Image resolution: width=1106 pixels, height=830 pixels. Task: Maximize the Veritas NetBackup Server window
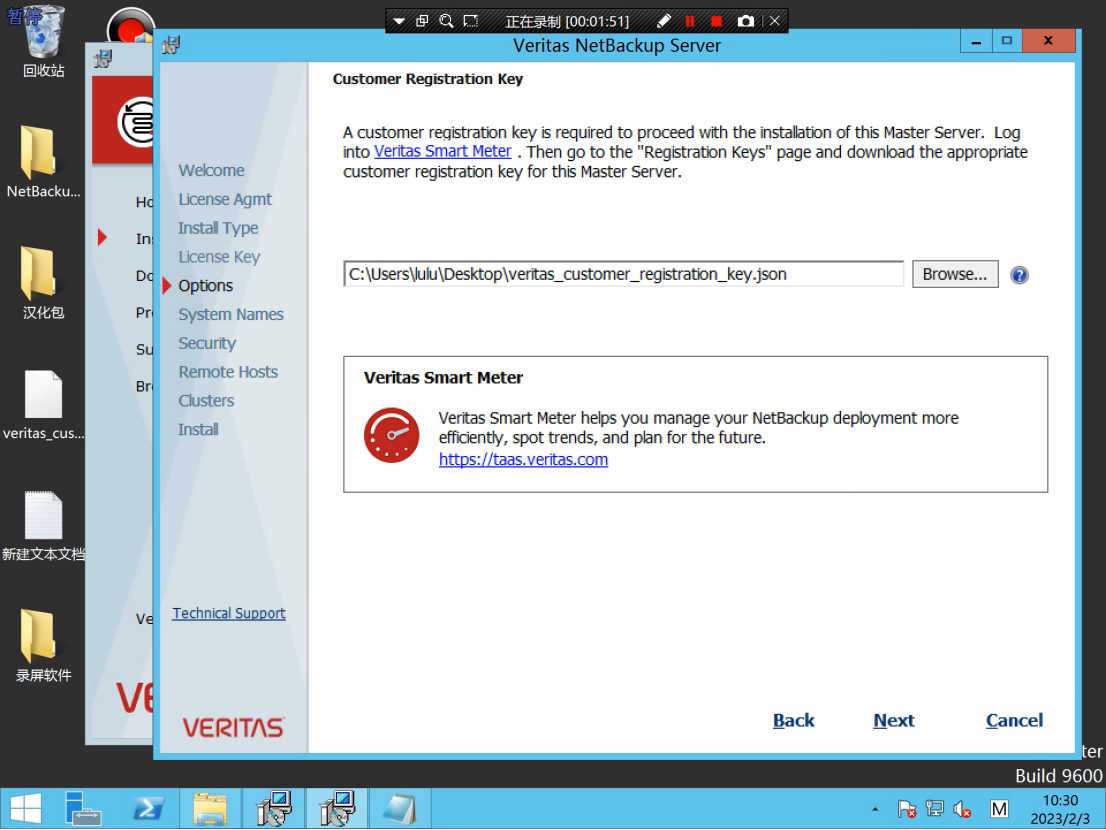tap(1007, 42)
